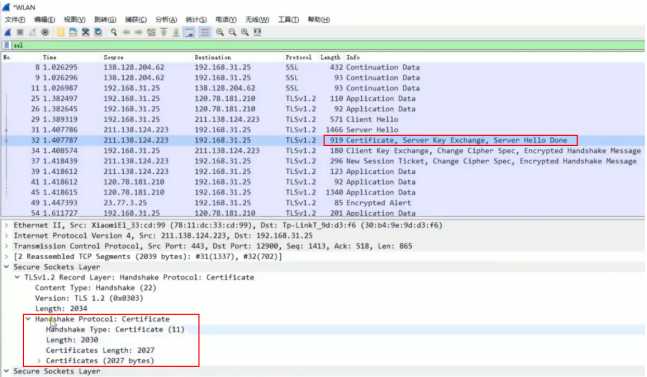Jump to the first packet

click(x=163, y=32)
